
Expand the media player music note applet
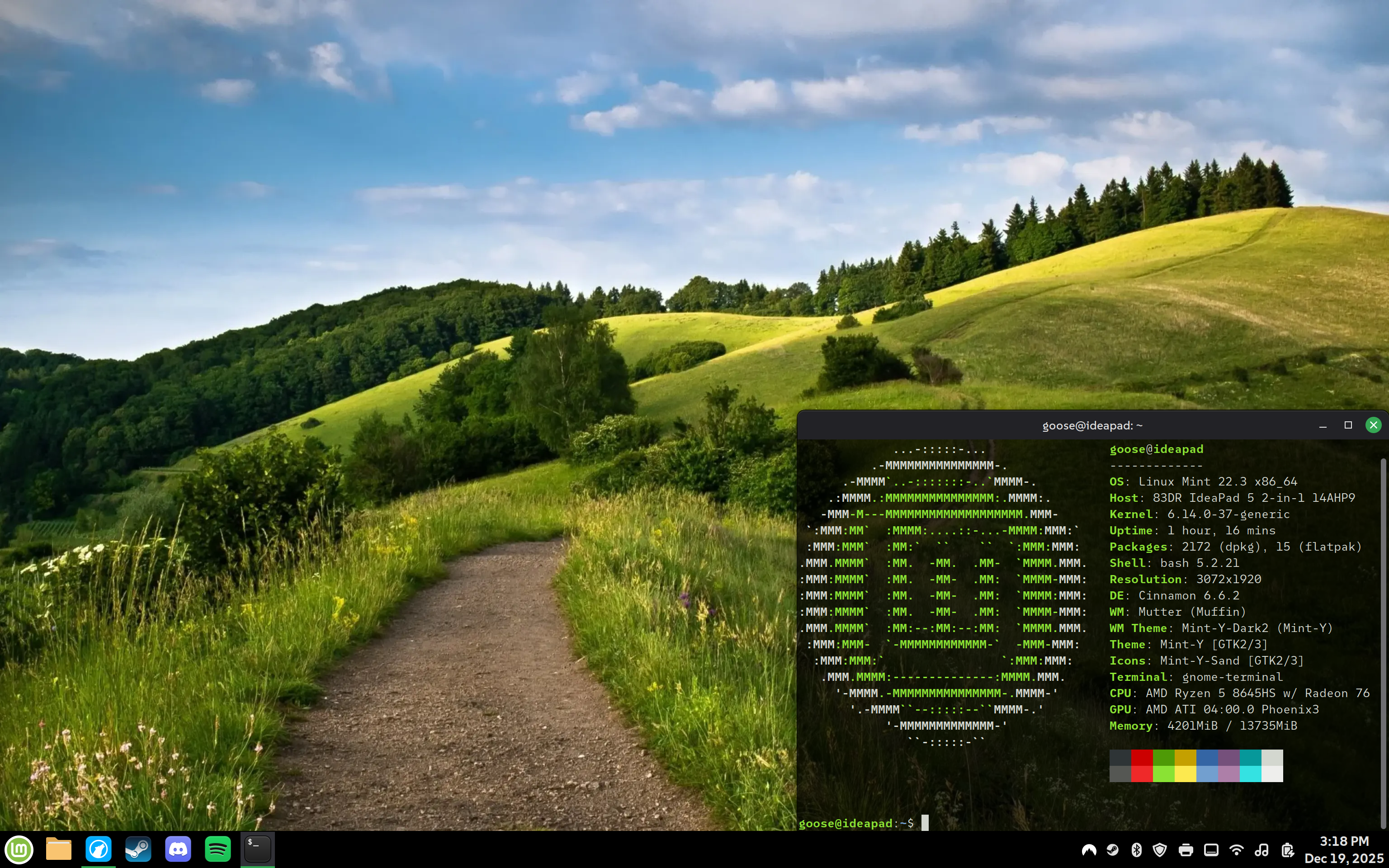(x=1261, y=851)
